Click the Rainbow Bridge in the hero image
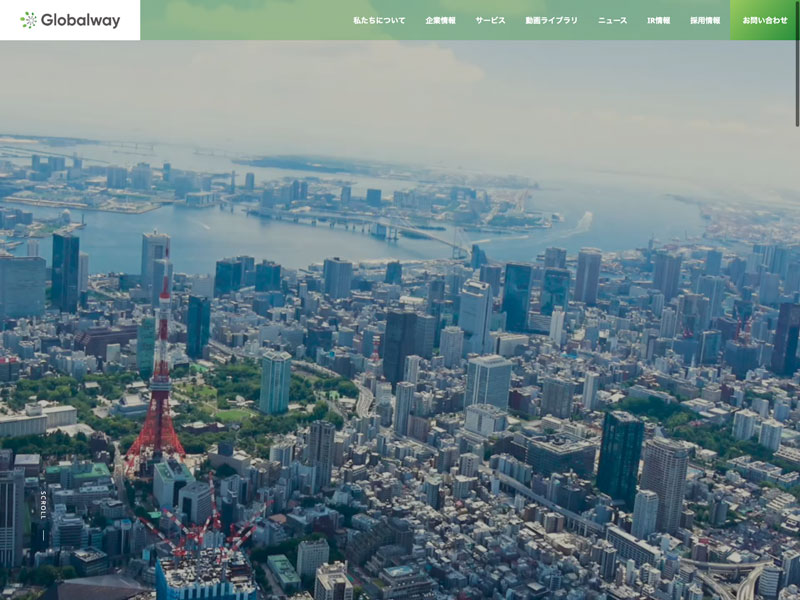This screenshot has width=800, height=600. (x=420, y=235)
